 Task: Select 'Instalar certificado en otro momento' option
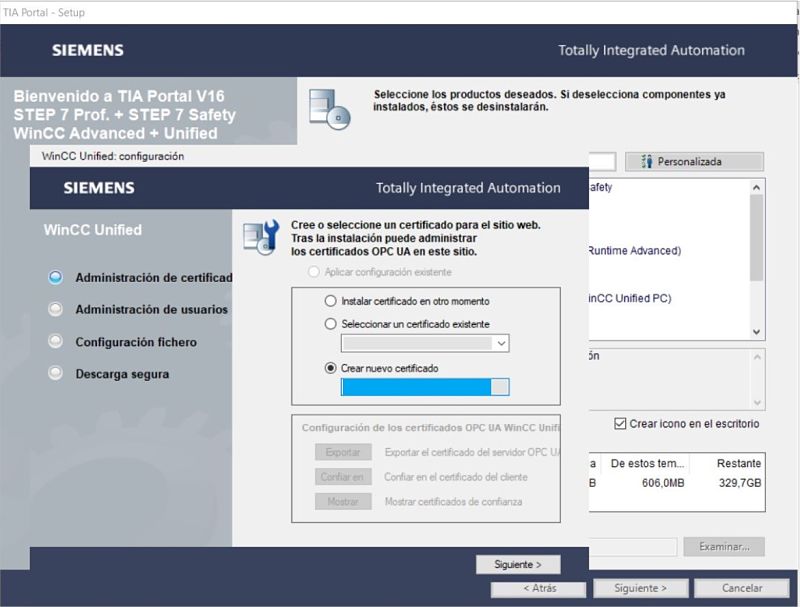pos(331,301)
